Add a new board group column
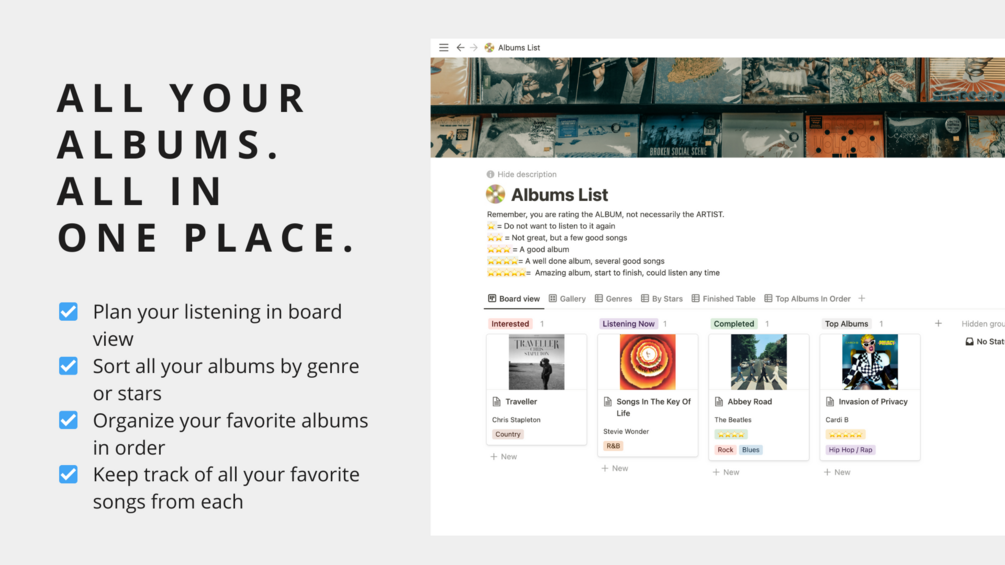Image resolution: width=1005 pixels, height=565 pixels. click(x=938, y=323)
